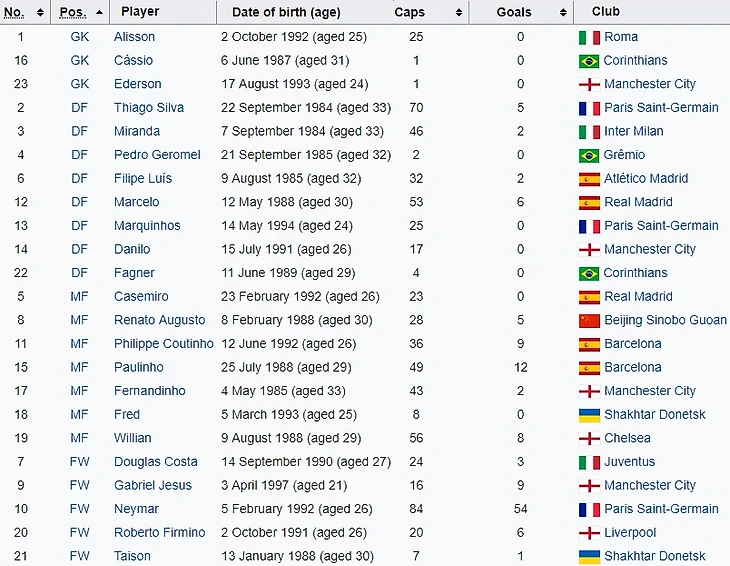Image resolution: width=730 pixels, height=566 pixels.
Task: Sort the table by the No. column arrows
Action: 40,12
